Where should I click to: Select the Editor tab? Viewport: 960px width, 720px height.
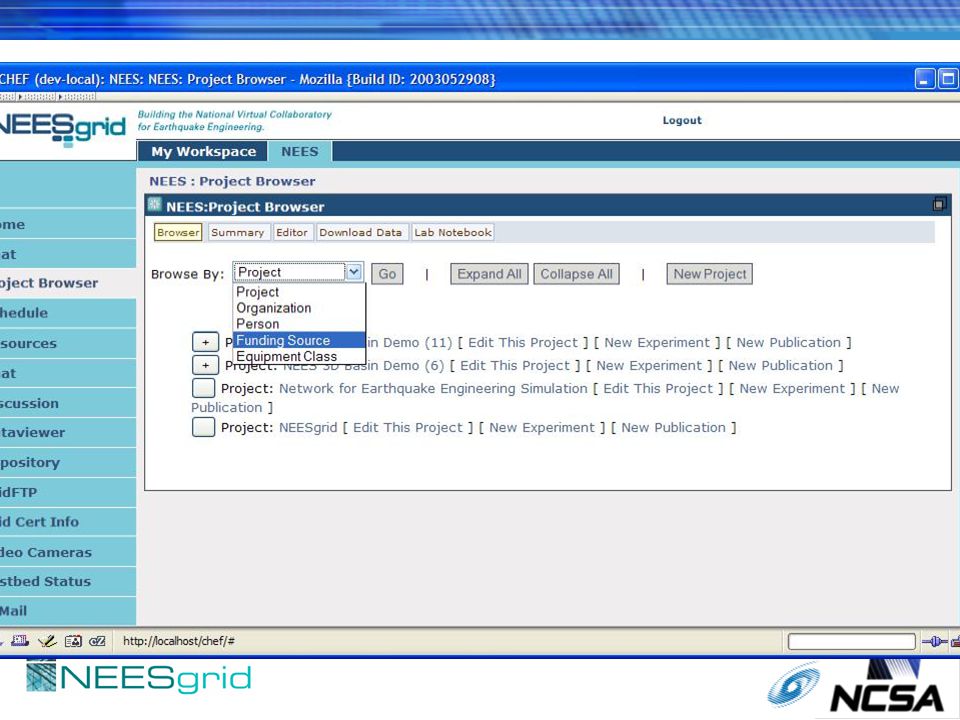(291, 232)
